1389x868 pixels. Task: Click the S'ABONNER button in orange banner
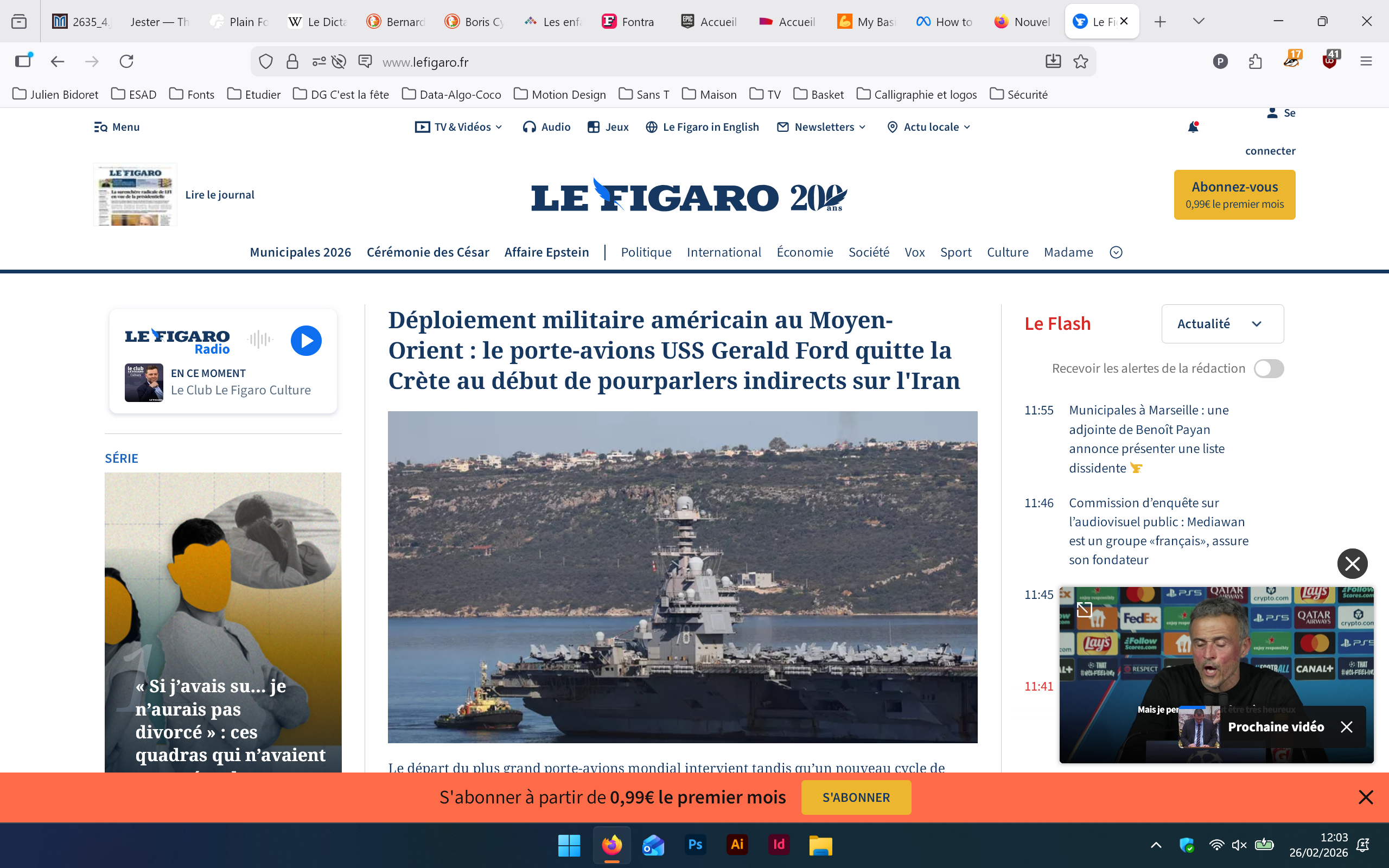[x=855, y=797]
